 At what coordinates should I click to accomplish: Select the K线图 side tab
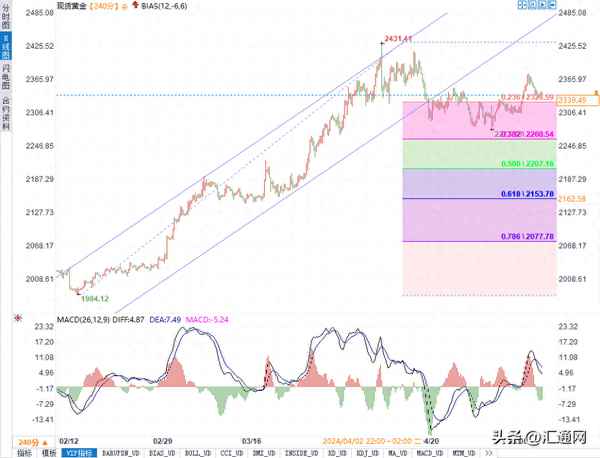pos(5,46)
